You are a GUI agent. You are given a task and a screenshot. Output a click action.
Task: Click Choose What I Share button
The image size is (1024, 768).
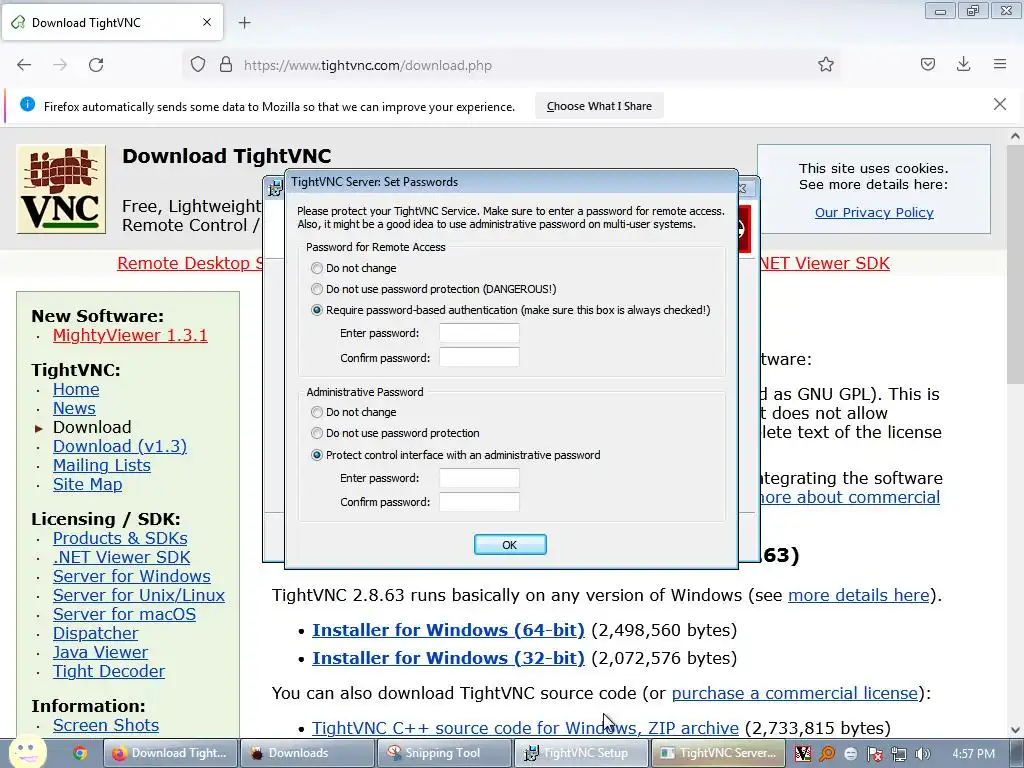tap(599, 106)
